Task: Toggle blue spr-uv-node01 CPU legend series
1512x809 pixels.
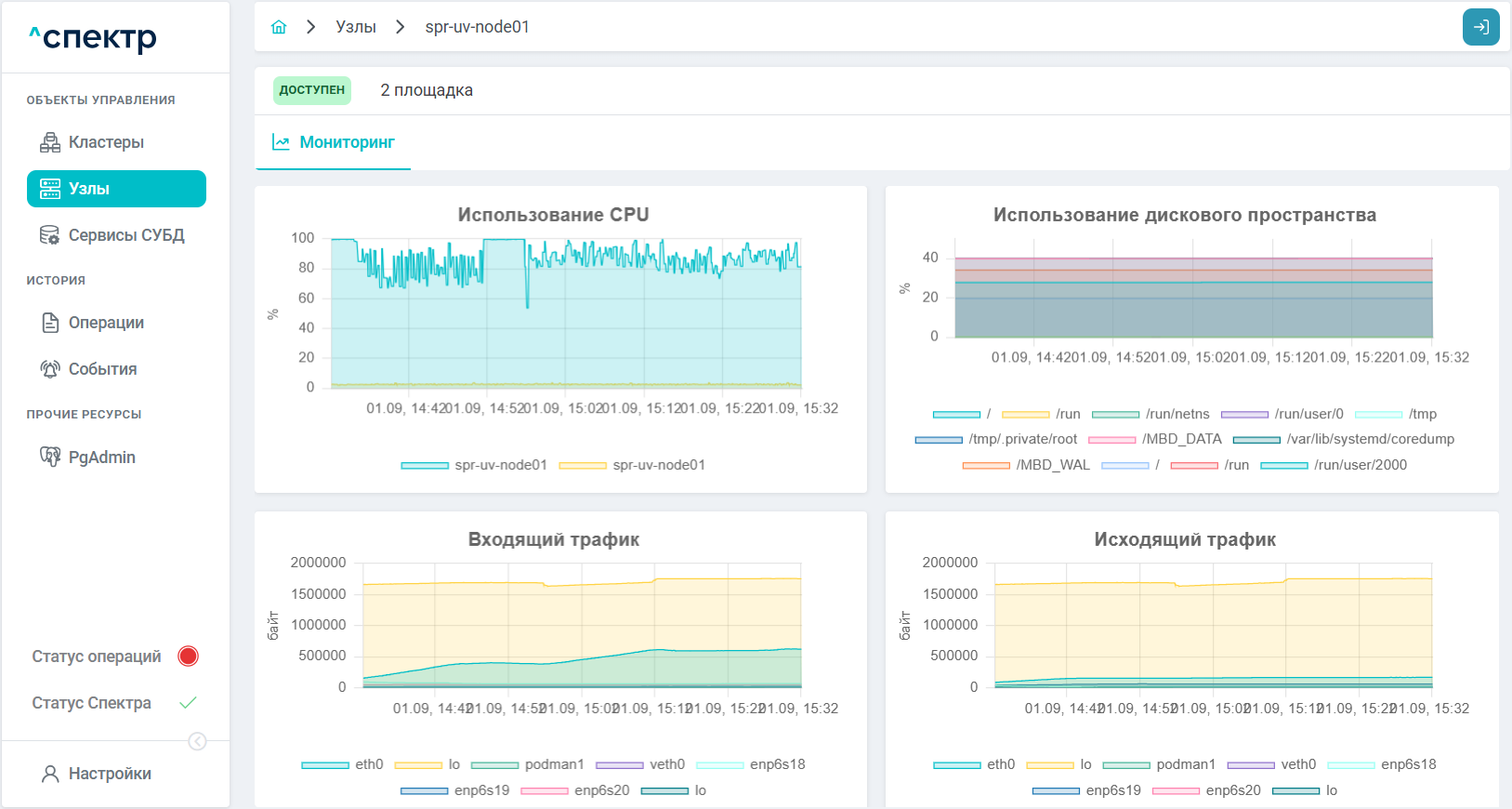Action: [474, 465]
